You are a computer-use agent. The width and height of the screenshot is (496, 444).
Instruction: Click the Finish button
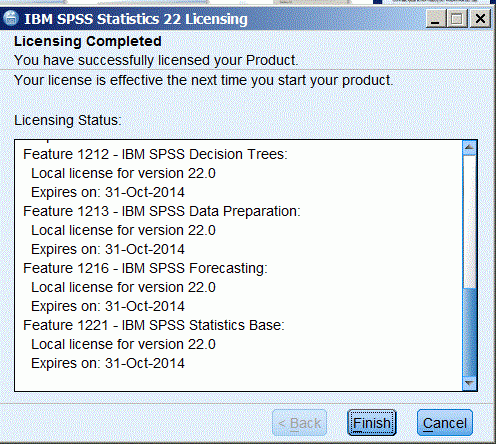click(372, 423)
